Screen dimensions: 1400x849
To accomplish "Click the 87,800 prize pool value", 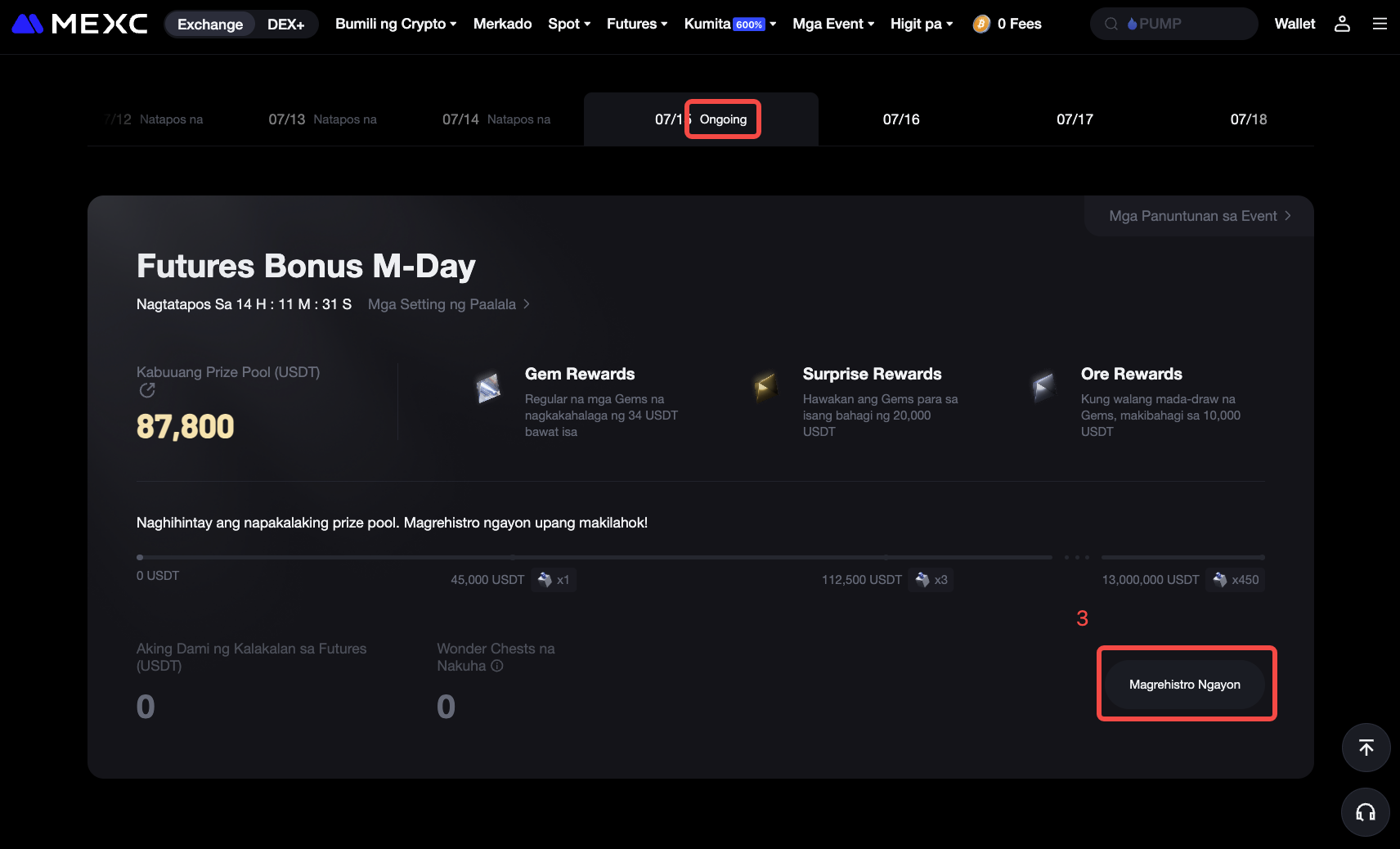I will click(186, 427).
